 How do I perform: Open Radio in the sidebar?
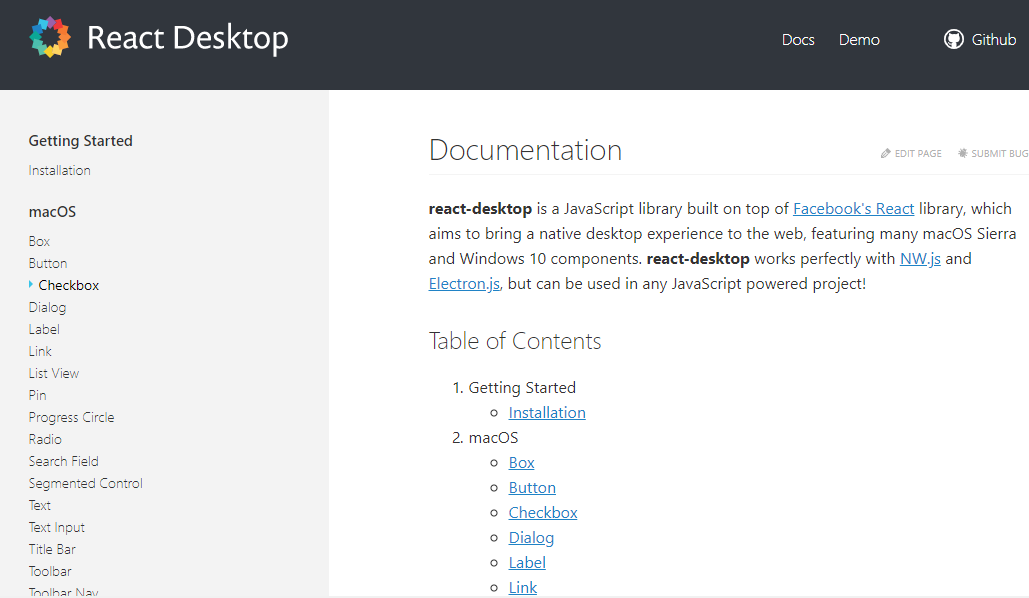(x=45, y=439)
